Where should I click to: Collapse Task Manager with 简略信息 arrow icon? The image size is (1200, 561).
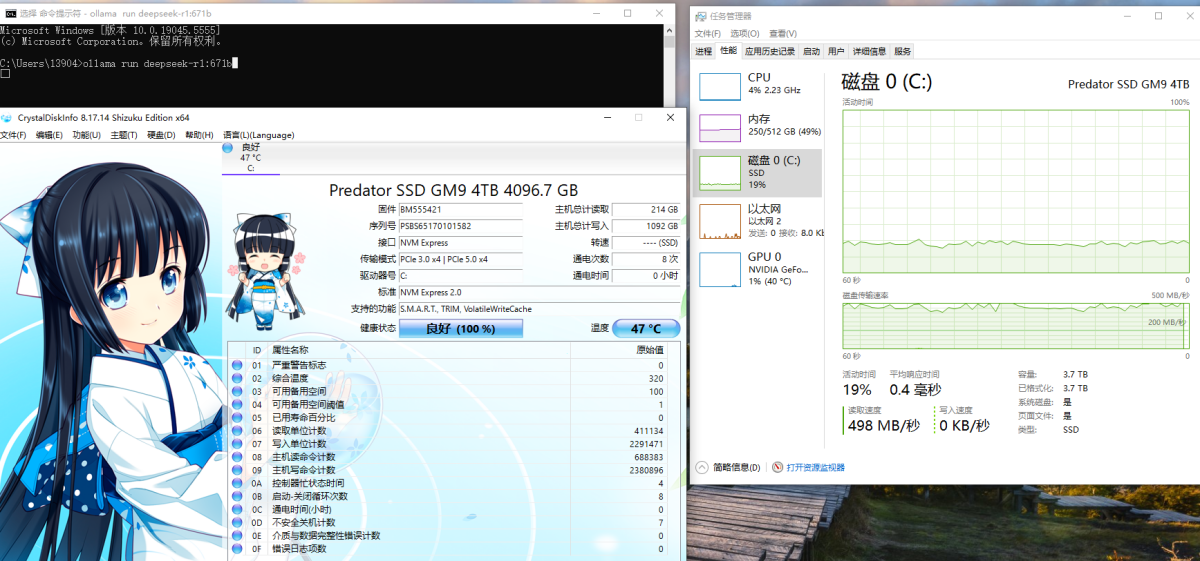pyautogui.click(x=701, y=467)
